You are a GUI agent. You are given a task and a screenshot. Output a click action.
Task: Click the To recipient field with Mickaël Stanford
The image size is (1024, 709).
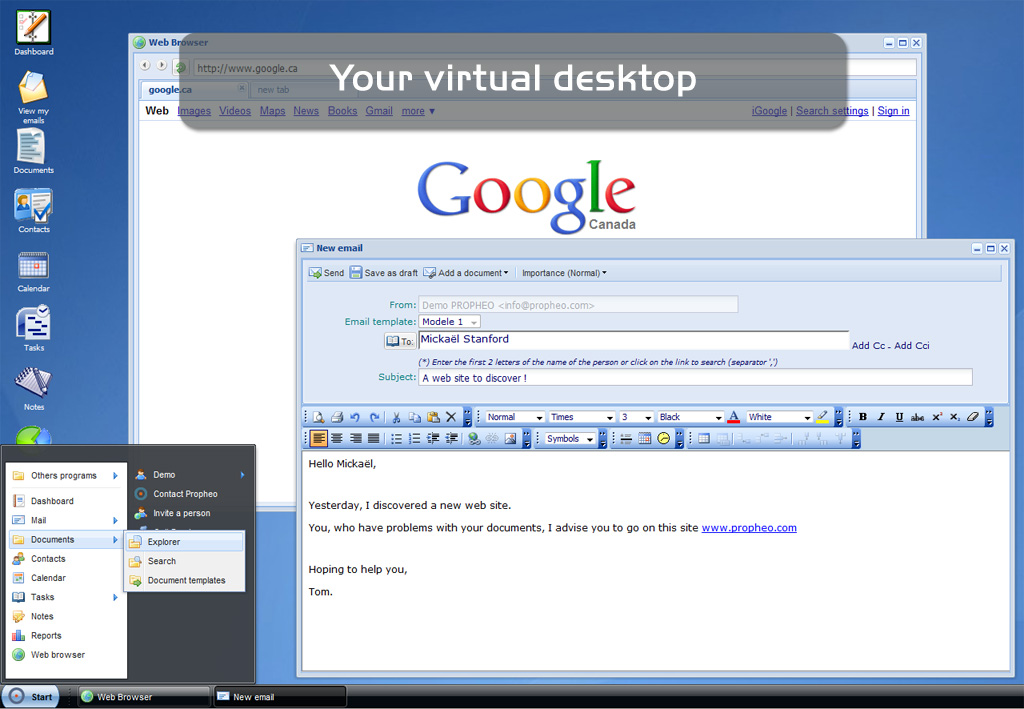click(x=633, y=339)
